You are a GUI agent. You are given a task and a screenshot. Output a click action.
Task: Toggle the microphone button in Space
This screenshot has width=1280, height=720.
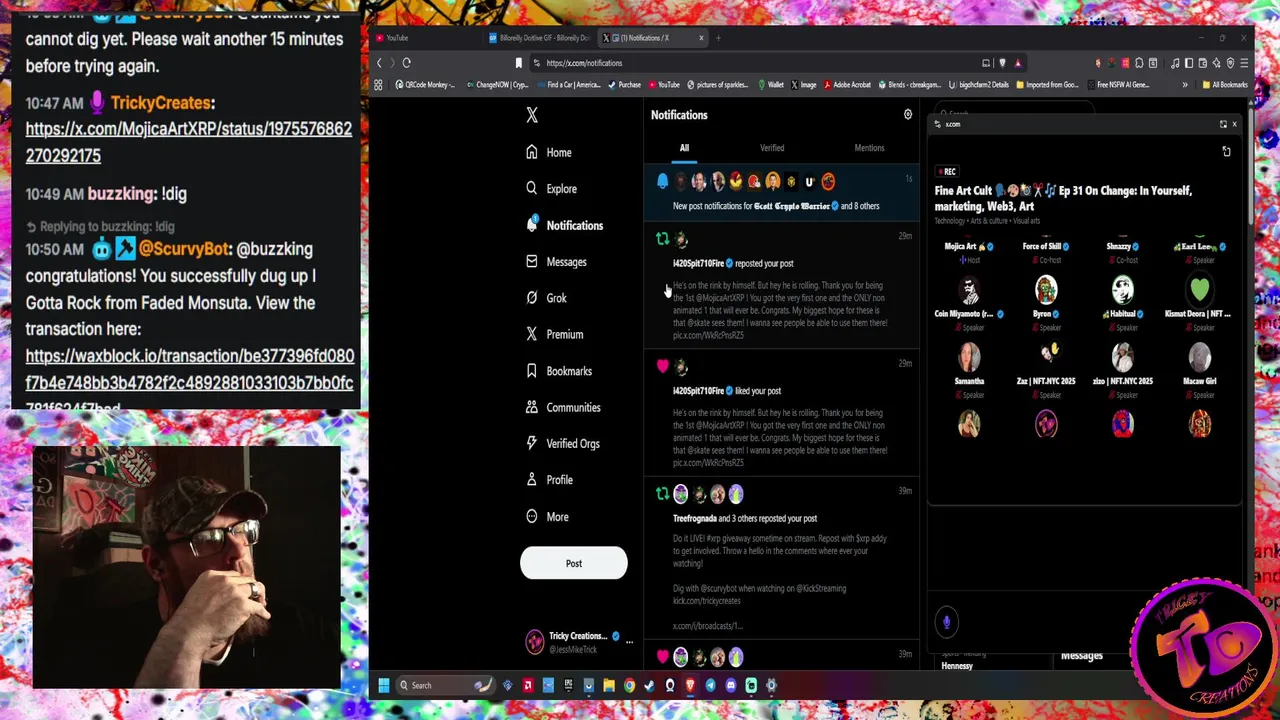point(946,622)
